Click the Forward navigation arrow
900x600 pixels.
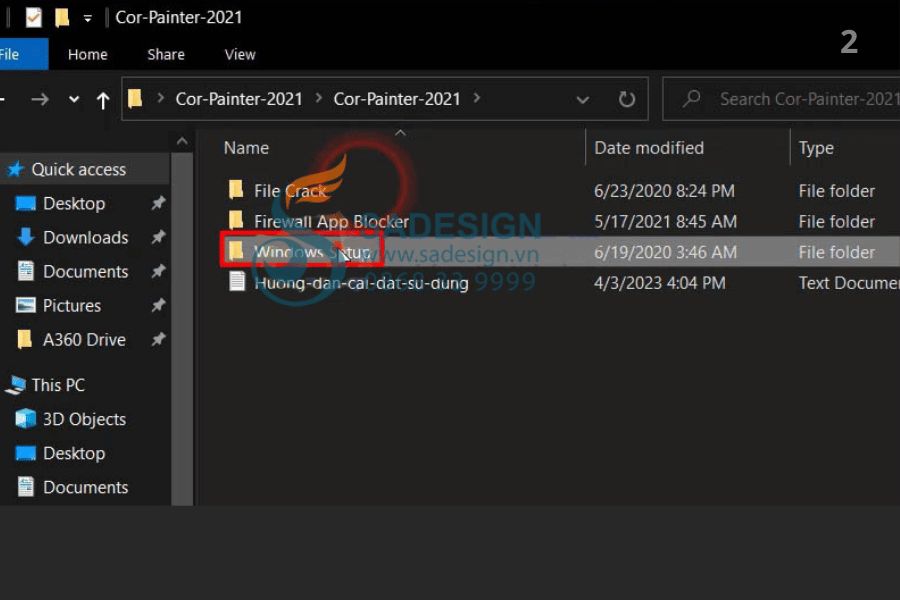40,99
